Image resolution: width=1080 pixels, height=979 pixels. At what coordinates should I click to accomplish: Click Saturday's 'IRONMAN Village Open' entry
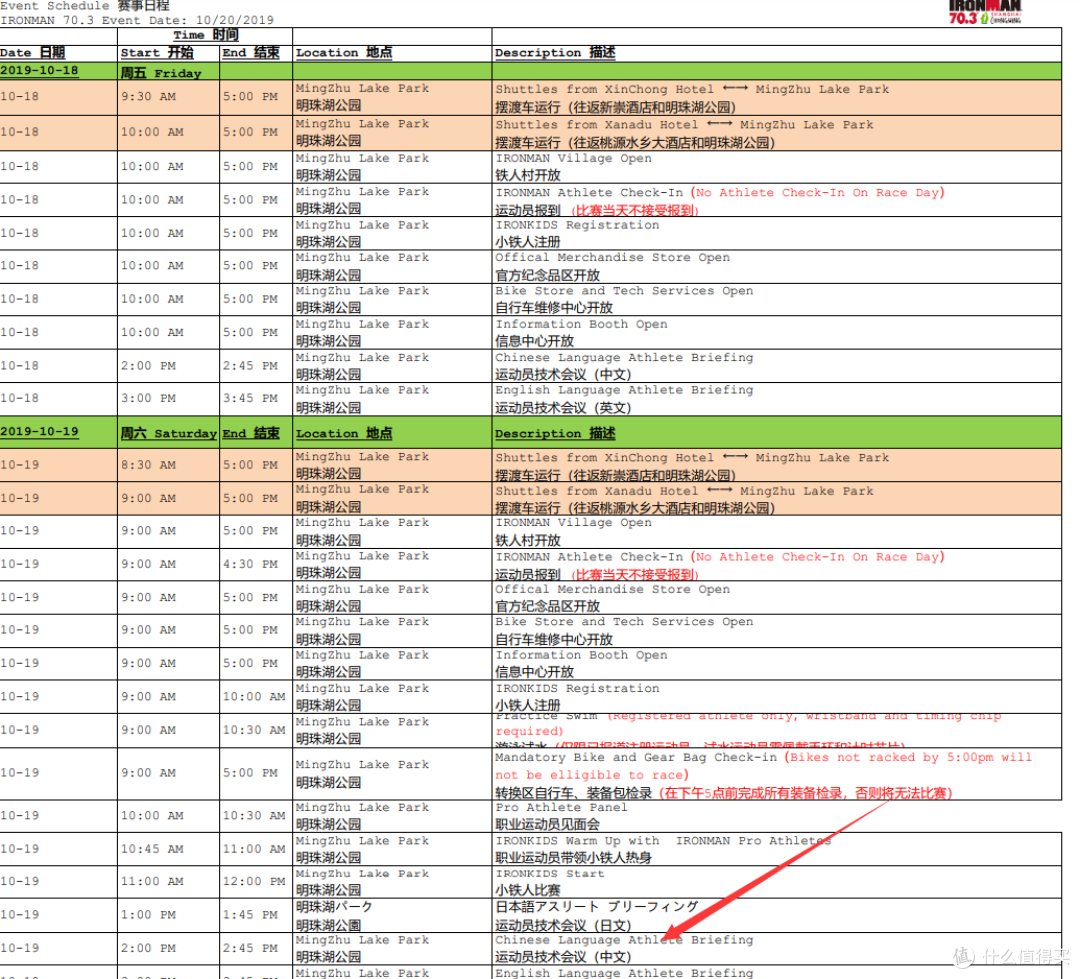(x=573, y=523)
